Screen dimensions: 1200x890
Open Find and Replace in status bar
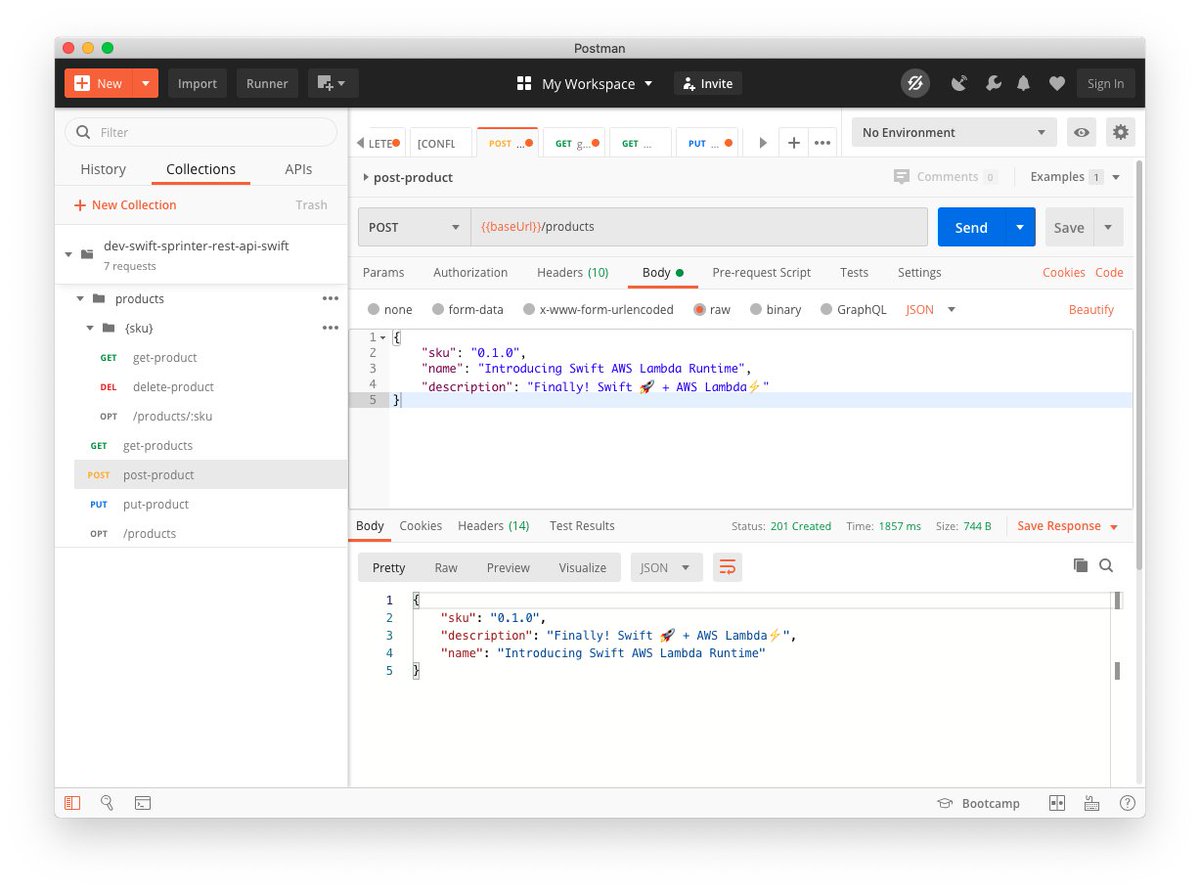tap(107, 803)
